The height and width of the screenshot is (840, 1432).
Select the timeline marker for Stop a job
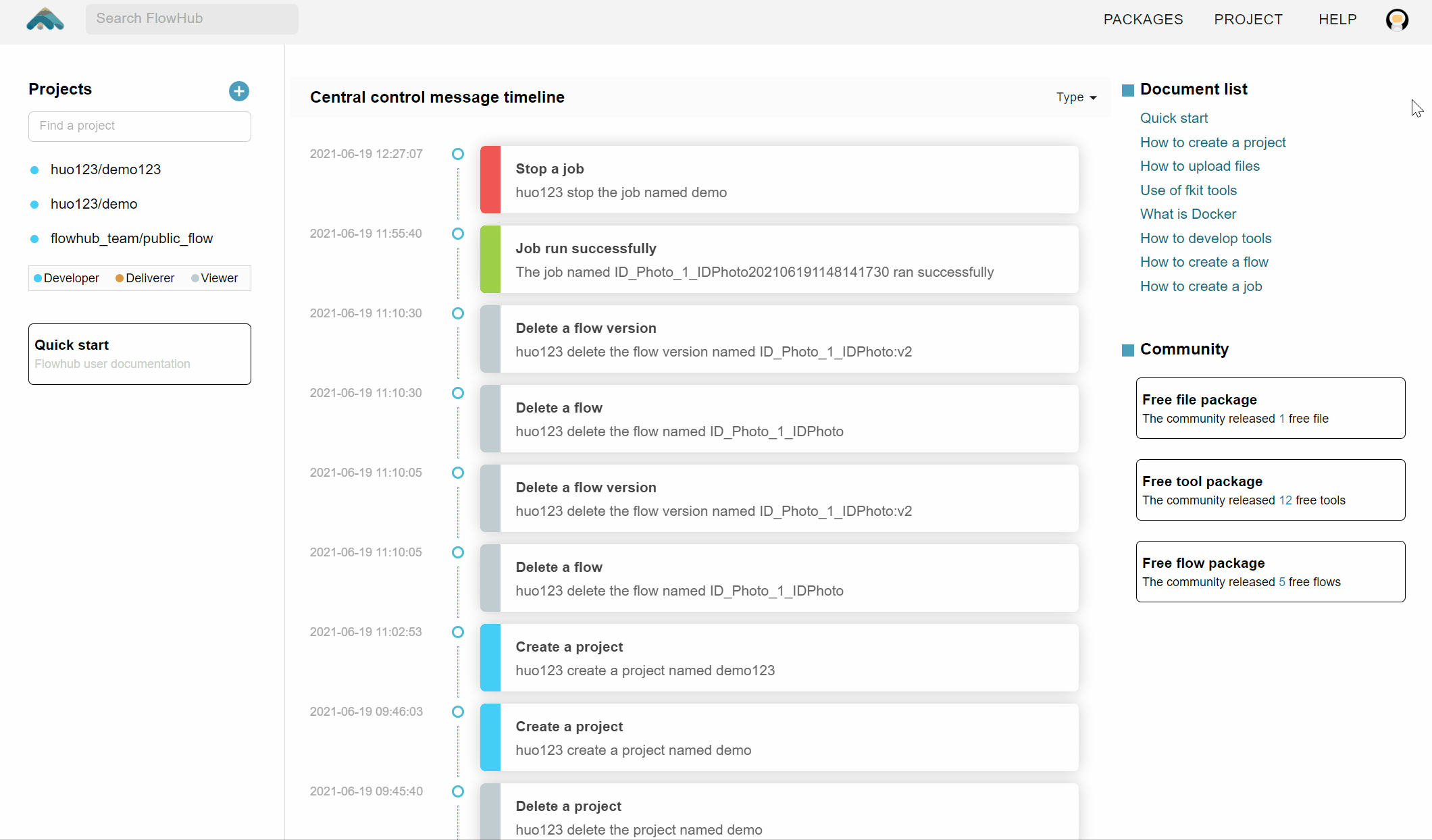coord(458,153)
